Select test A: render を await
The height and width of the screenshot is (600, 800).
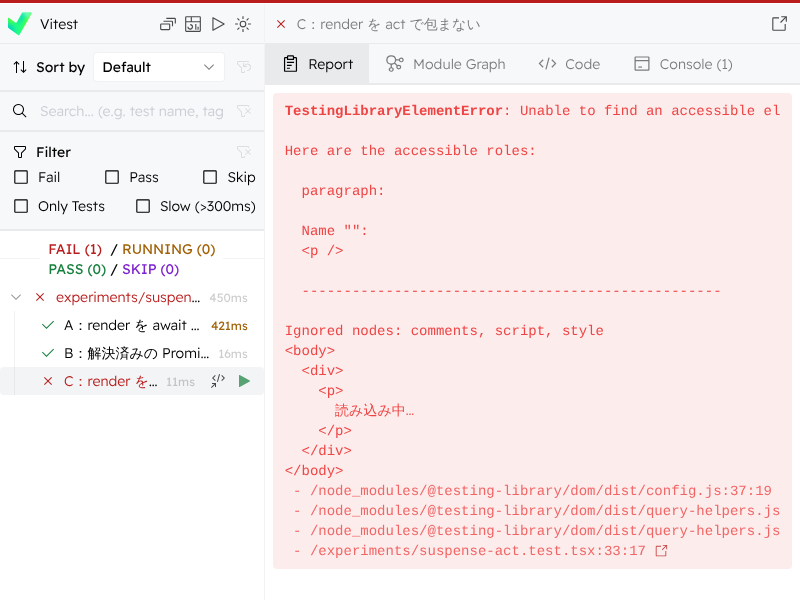tap(132, 326)
